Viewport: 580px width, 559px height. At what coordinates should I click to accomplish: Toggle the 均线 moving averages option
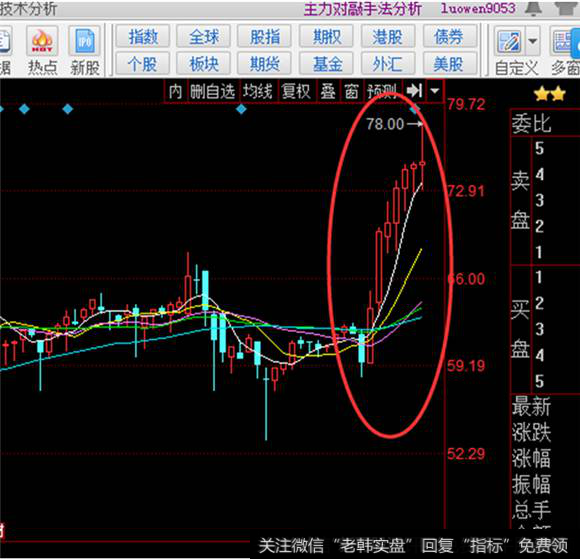258,91
